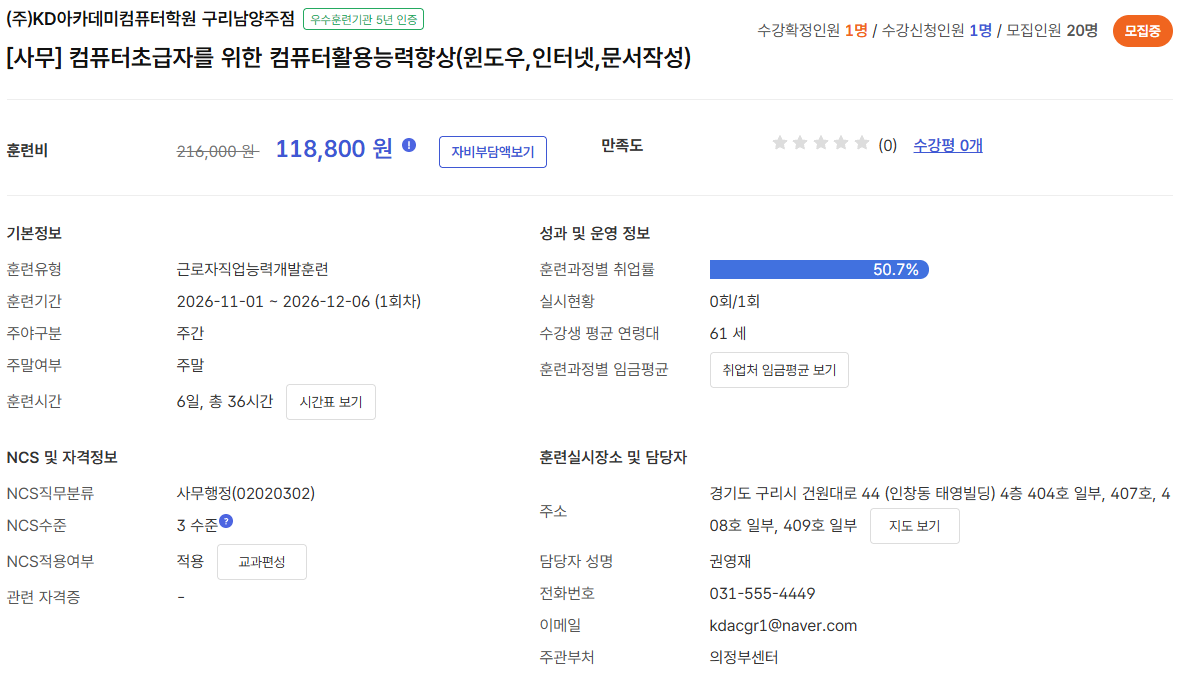Click the 기본정보 section heading

click(x=34, y=233)
